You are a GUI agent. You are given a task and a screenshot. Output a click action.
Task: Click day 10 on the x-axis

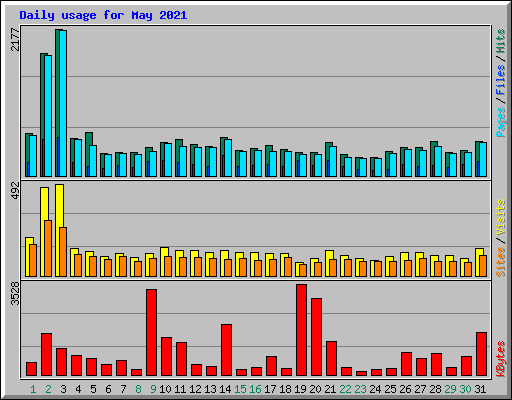coord(165,389)
